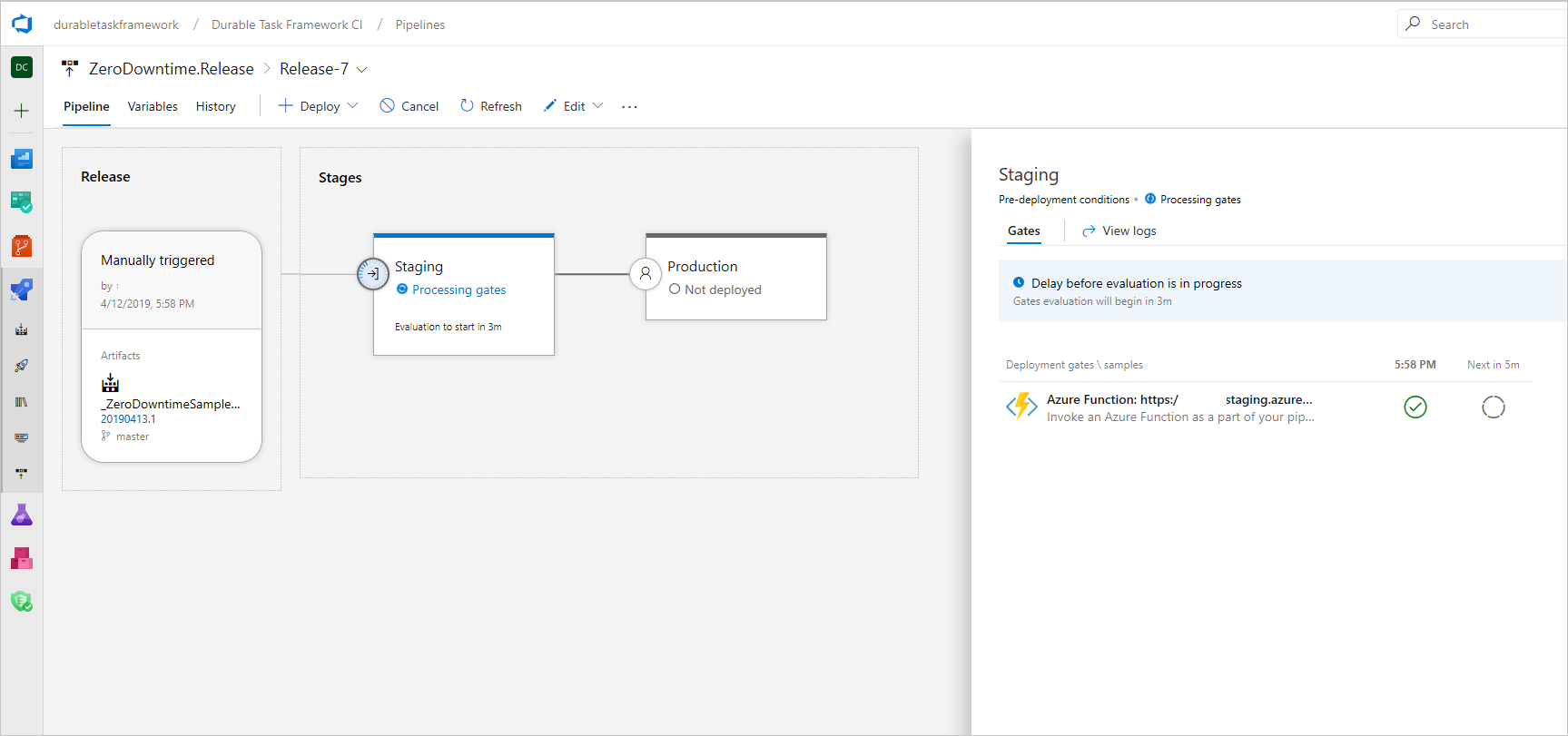The image size is (1568, 736).
Task: Click the search magnifier icon
Action: click(x=1413, y=24)
